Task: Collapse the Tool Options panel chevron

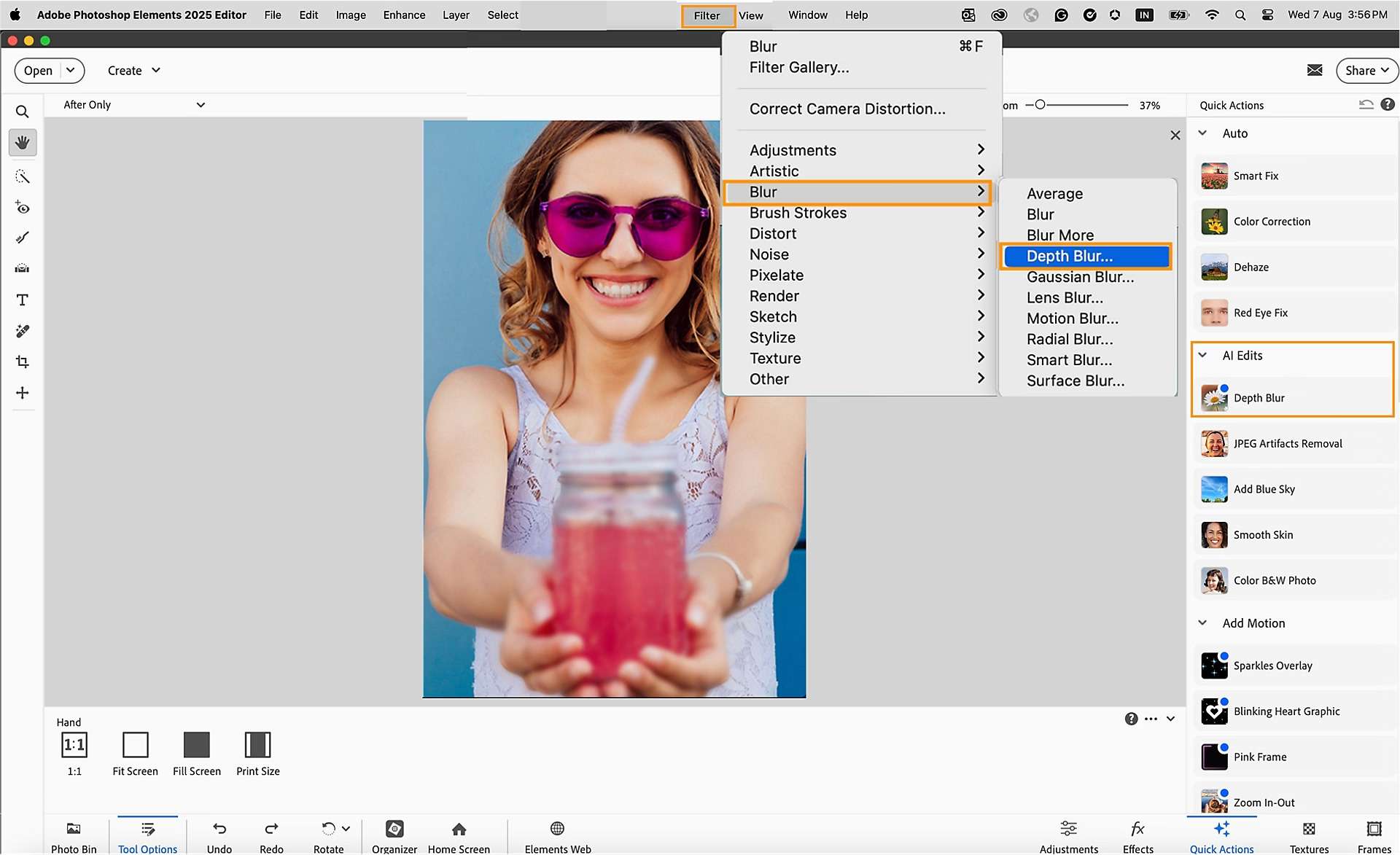Action: pos(1170,719)
